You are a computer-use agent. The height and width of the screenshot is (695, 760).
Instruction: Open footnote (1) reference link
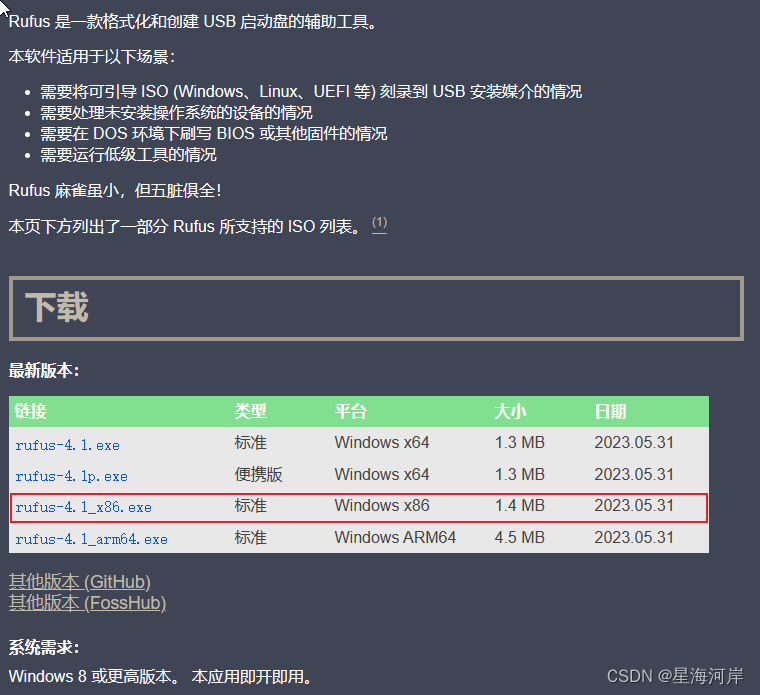[379, 223]
